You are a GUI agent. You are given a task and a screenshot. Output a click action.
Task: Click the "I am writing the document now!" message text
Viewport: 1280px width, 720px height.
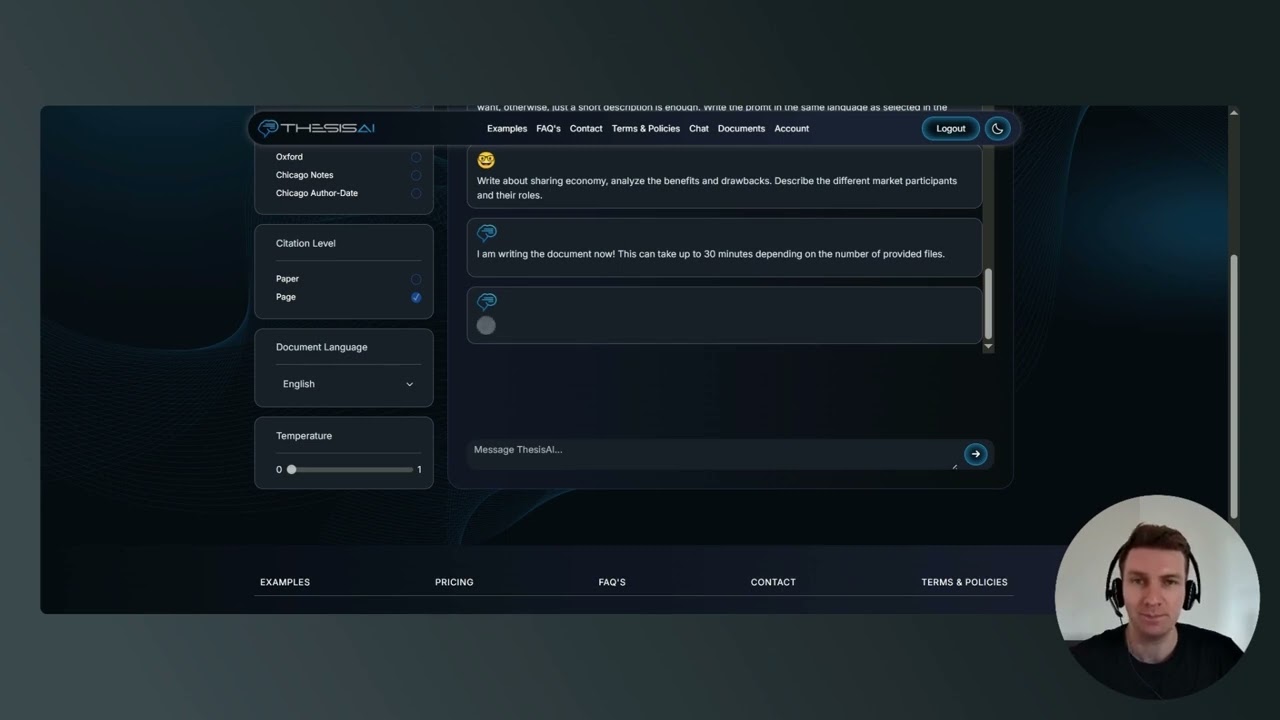click(711, 254)
